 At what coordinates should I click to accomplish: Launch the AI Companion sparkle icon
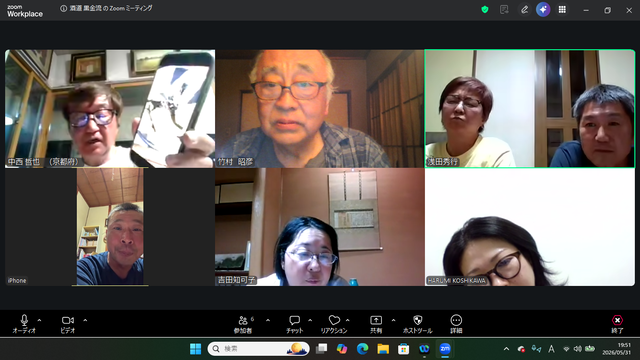(543, 9)
